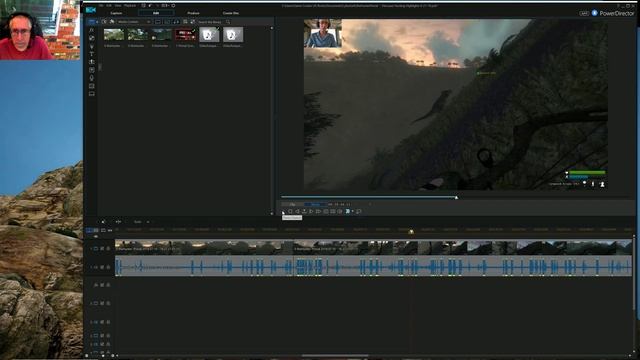Undock the preview window
This screenshot has height=360, width=640.
point(358,211)
